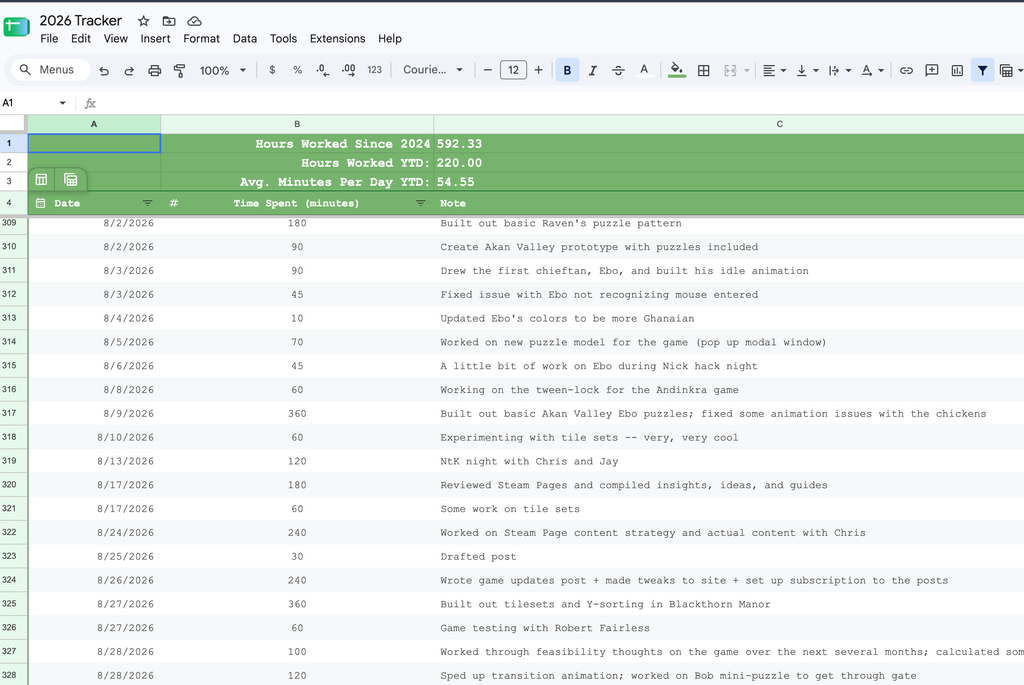Open the Sheets home logo
Viewport: 1024px width, 685px height.
[16, 27]
